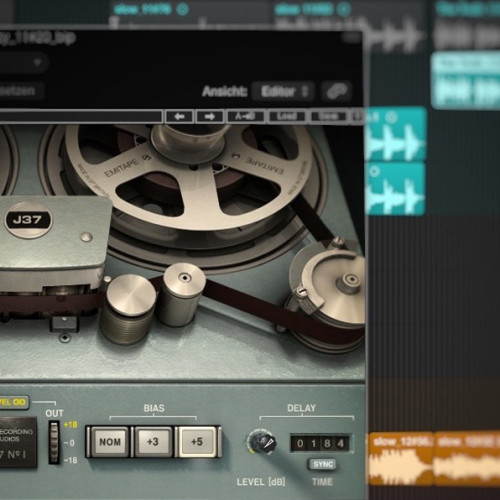The image size is (500, 500).
Task: Click the OUT level thumbwheel
Action: pos(54,442)
